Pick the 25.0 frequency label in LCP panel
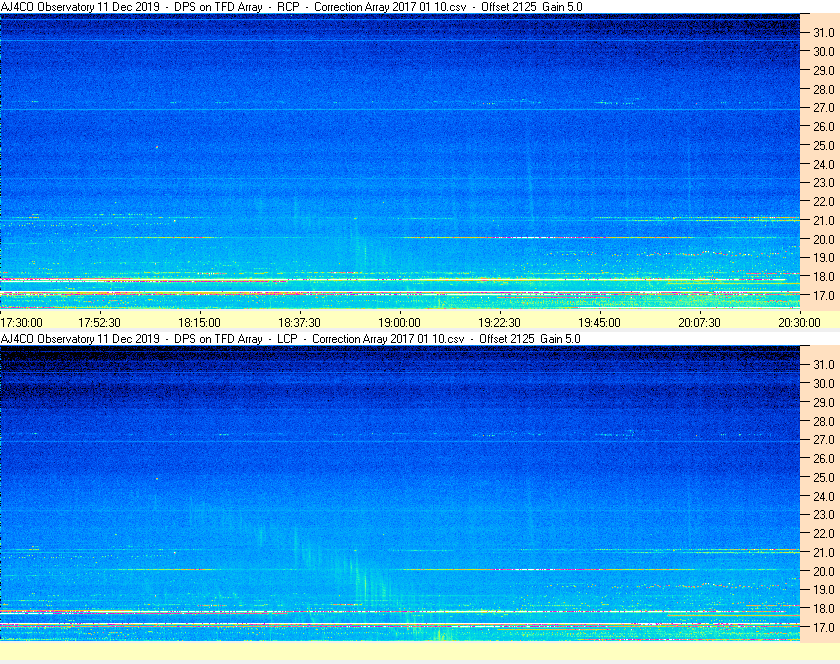Screen dimensions: 840x664 click(x=824, y=477)
